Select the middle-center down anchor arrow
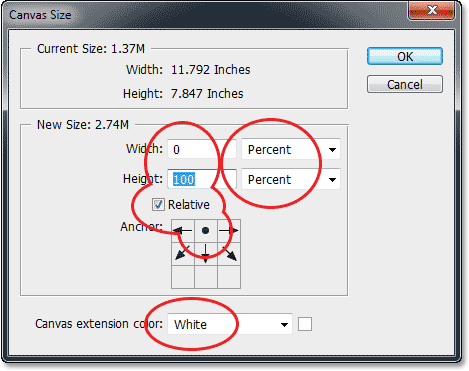Viewport: 469px width, 371px height. (206, 254)
